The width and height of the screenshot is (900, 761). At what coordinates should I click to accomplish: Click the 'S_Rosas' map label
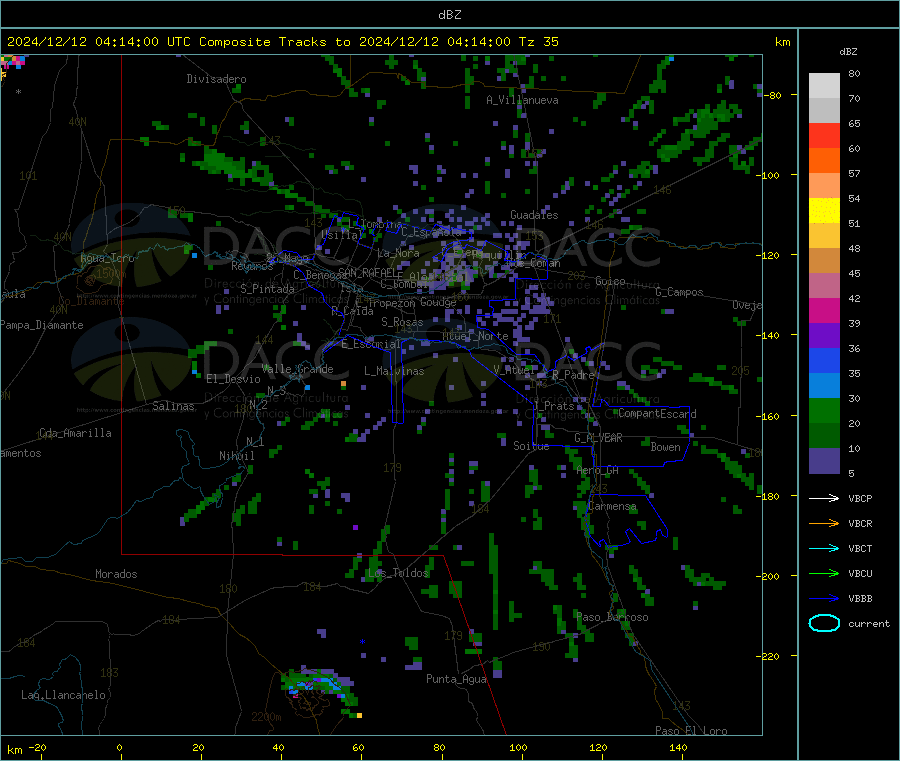pyautogui.click(x=402, y=322)
